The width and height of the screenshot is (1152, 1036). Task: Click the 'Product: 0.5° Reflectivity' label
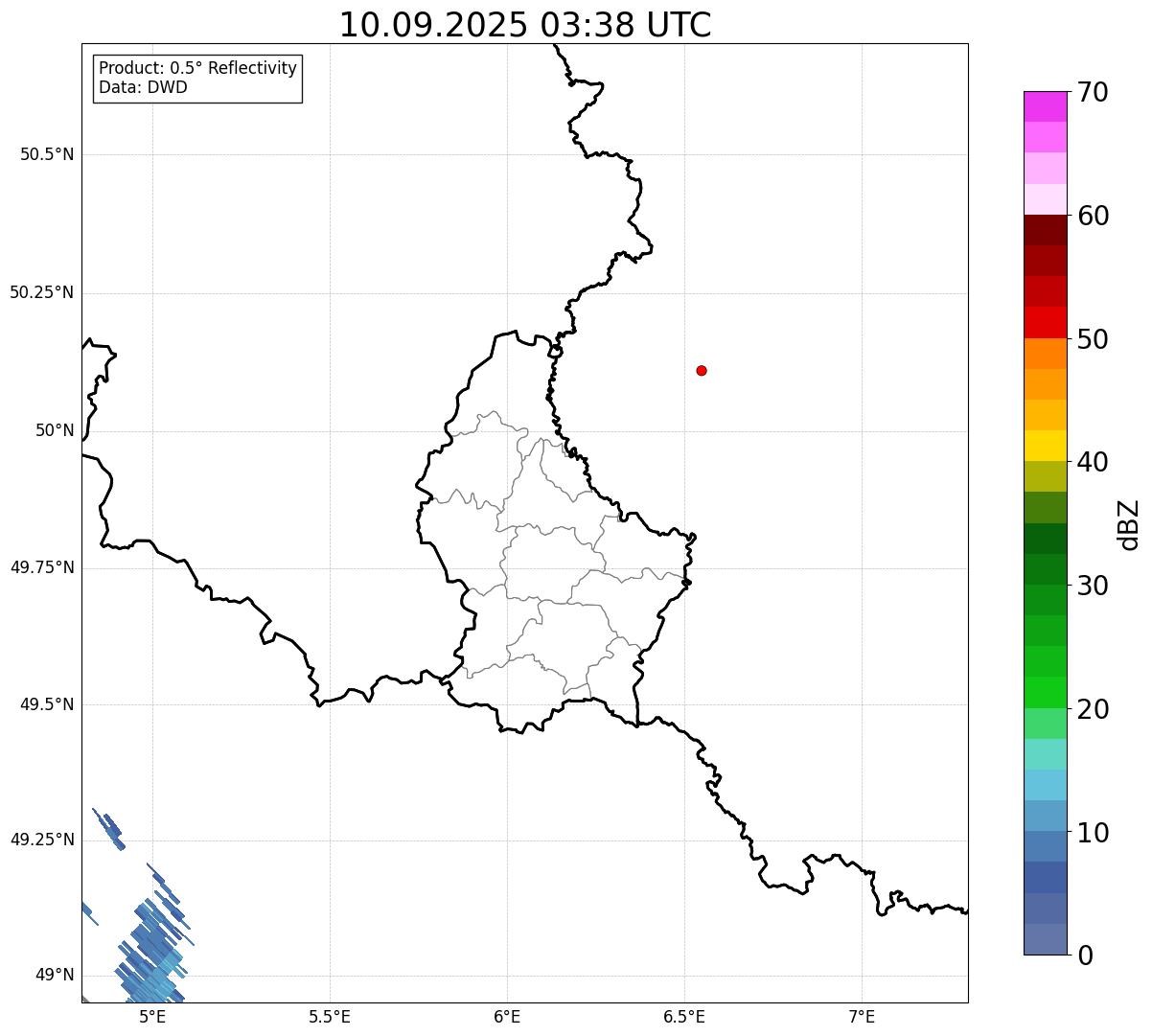[197, 69]
